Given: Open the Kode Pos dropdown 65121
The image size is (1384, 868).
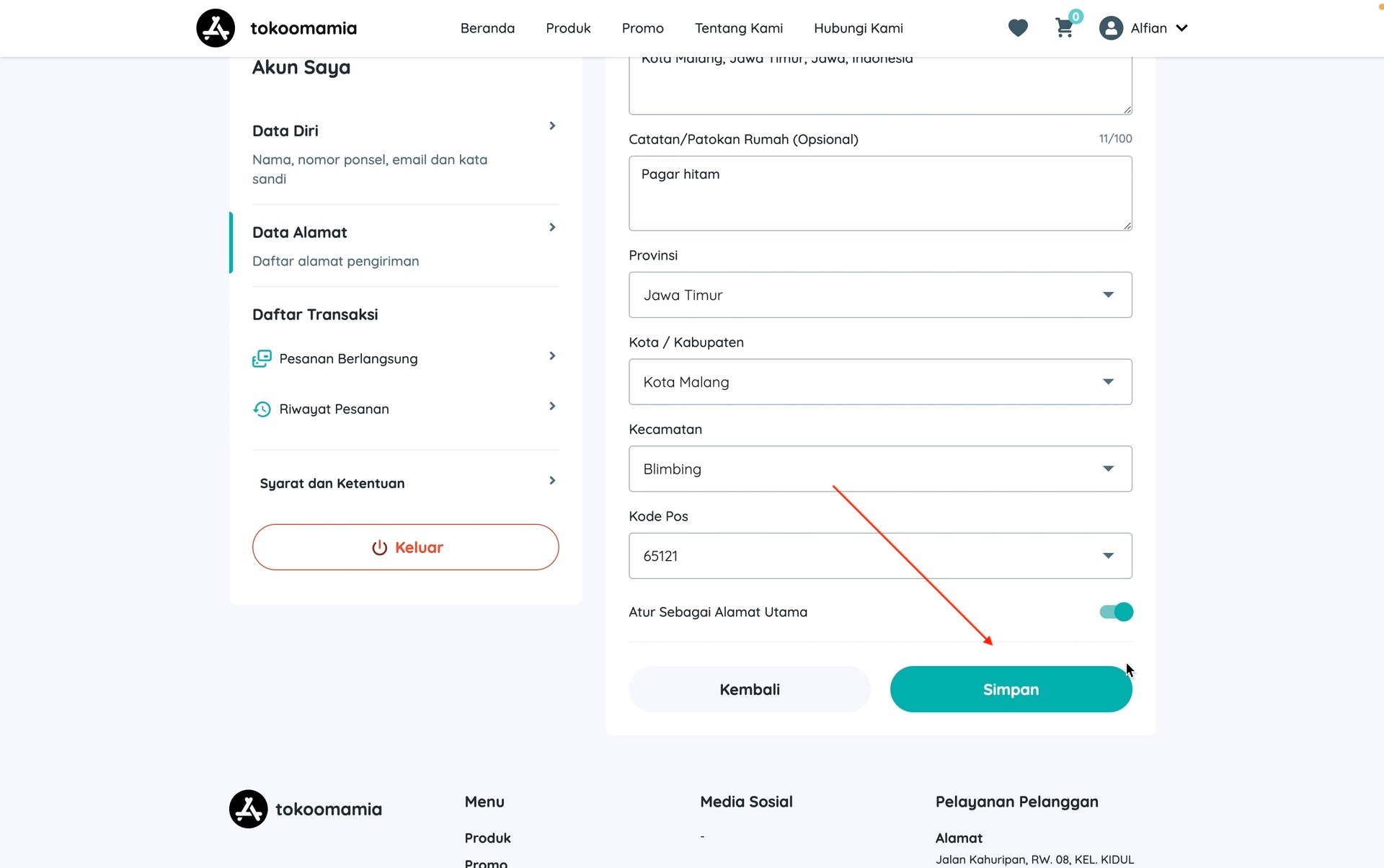Looking at the screenshot, I should pos(880,556).
